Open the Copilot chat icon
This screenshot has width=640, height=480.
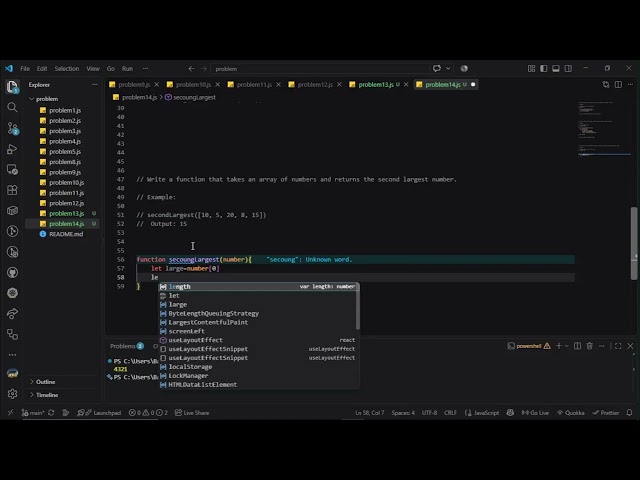point(437,69)
